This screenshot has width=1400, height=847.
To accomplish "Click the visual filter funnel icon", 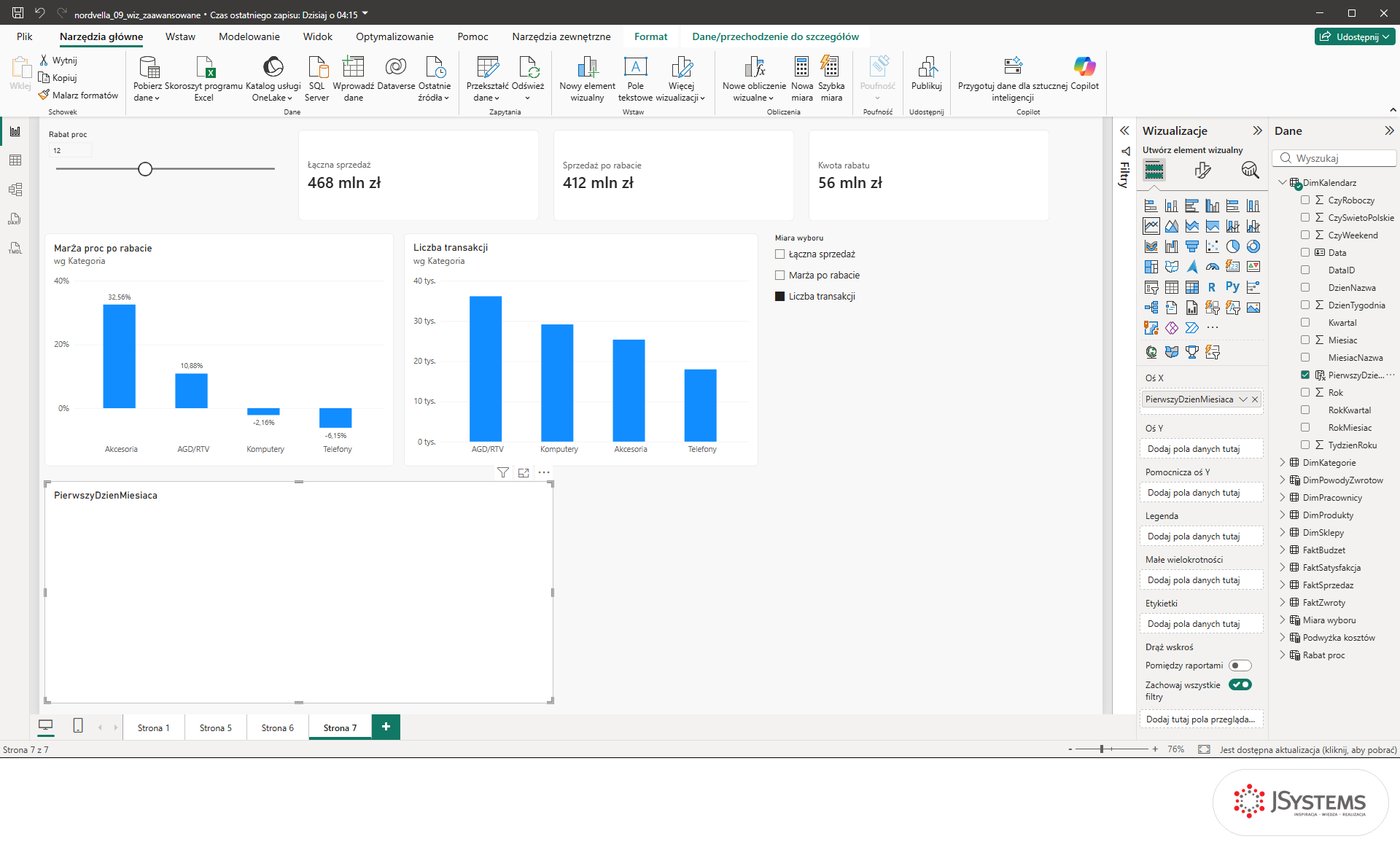I will 503,472.
